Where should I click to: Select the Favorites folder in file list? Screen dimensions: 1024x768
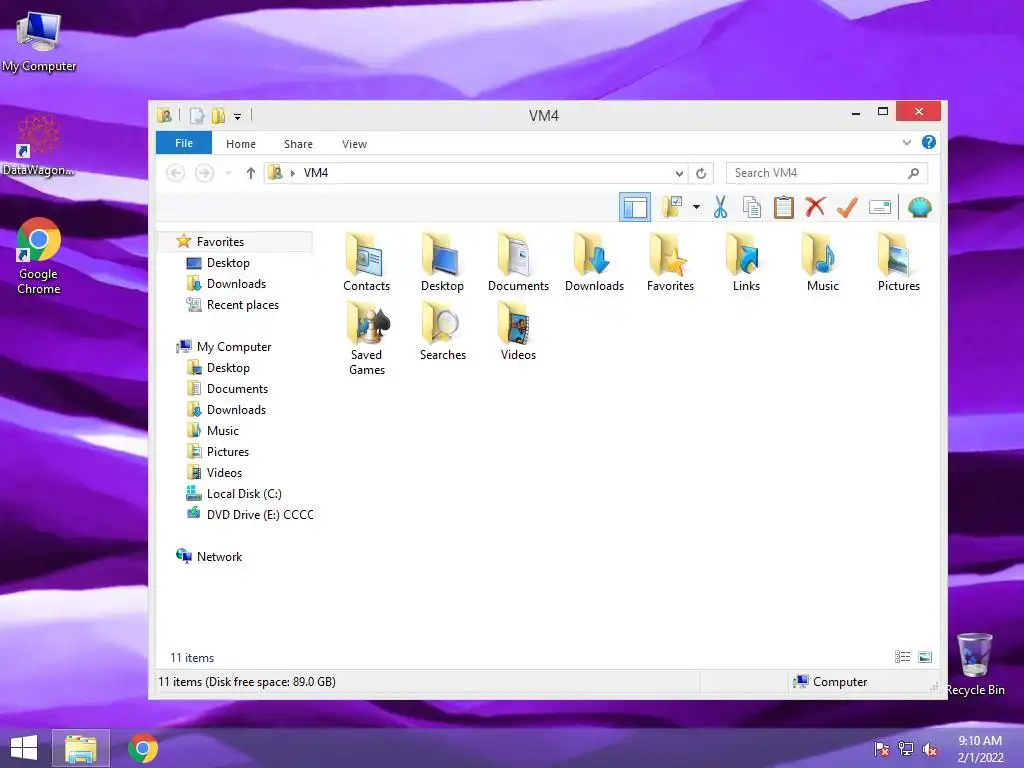point(670,263)
